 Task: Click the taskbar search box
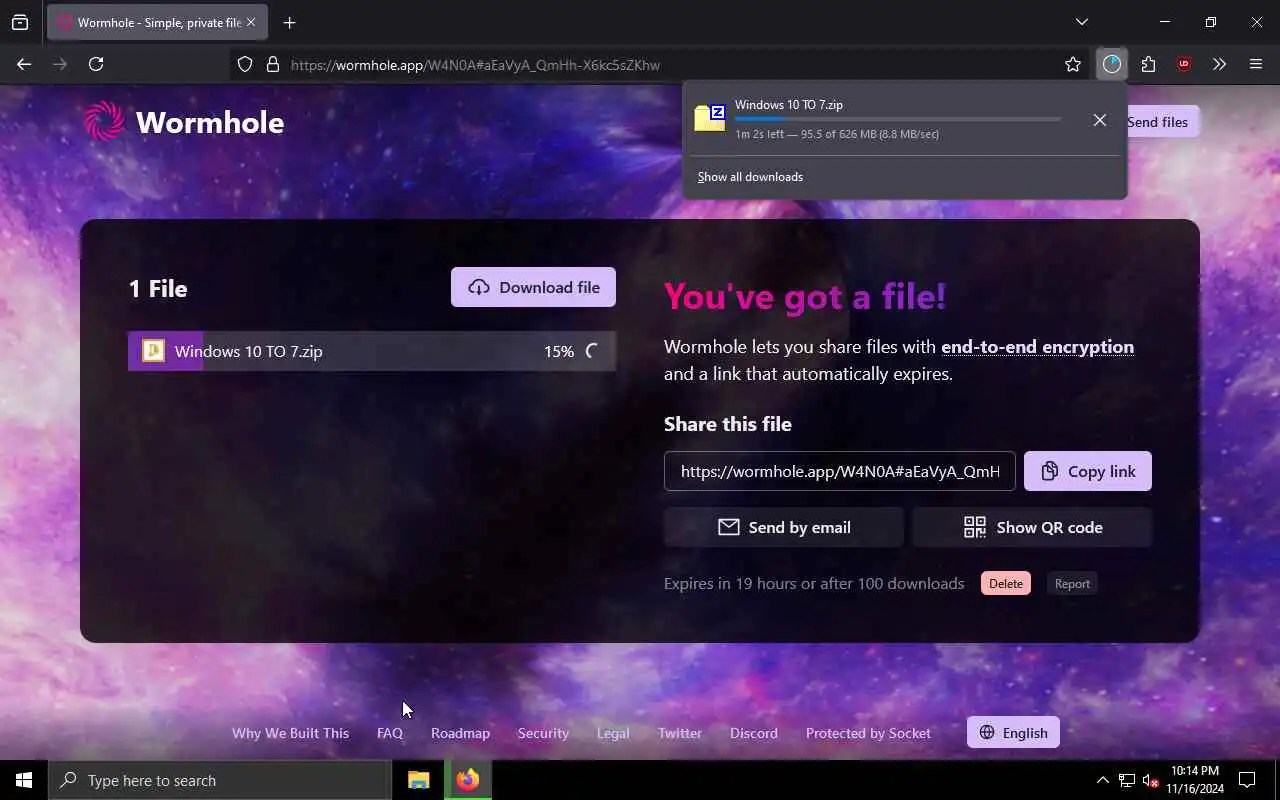pos(220,780)
